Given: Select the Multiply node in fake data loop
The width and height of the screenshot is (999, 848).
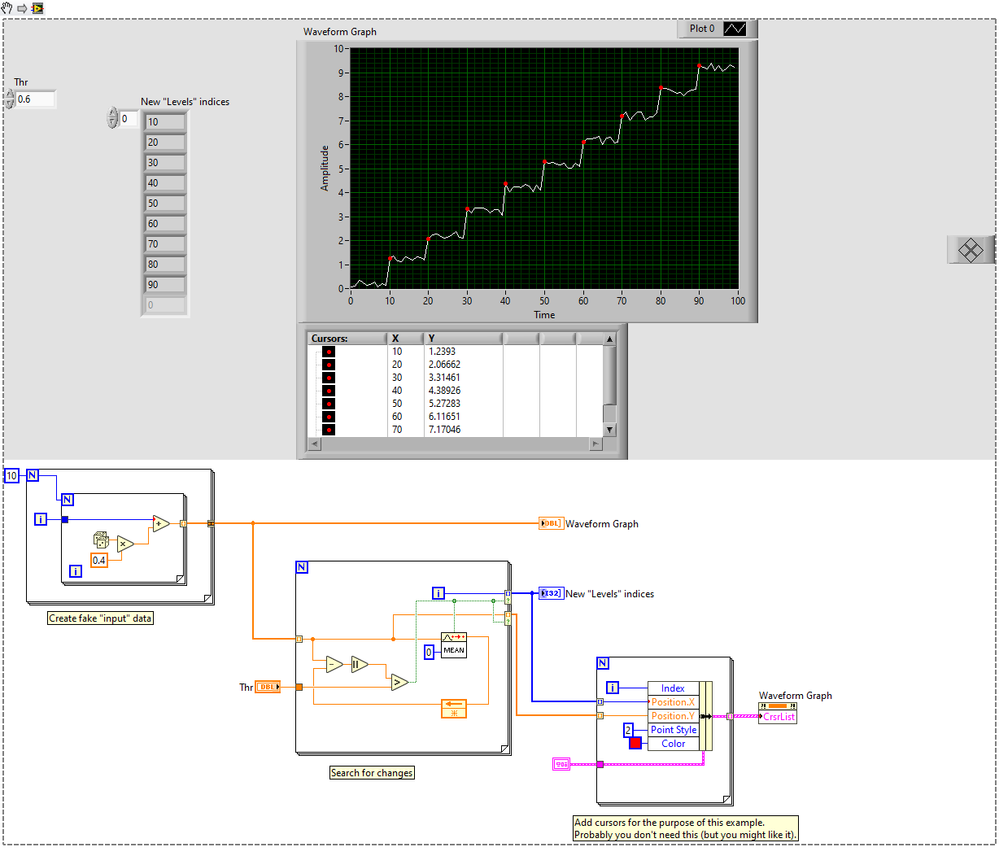Looking at the screenshot, I should click(126, 544).
